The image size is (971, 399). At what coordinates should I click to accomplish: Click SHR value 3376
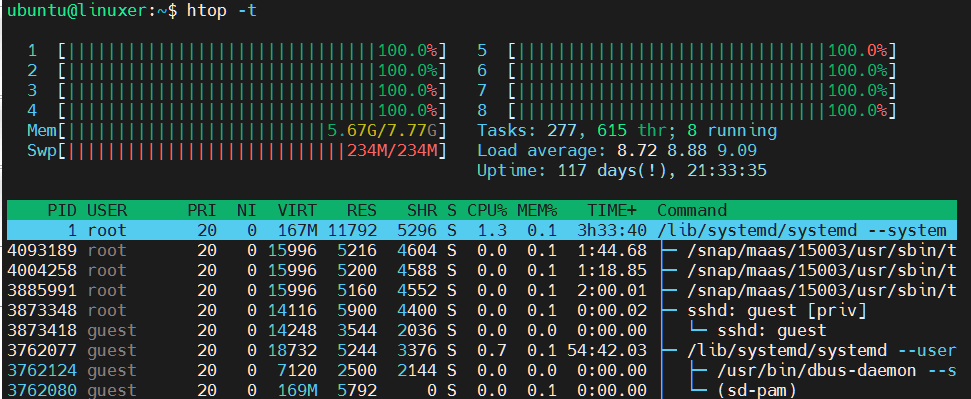[417, 351]
